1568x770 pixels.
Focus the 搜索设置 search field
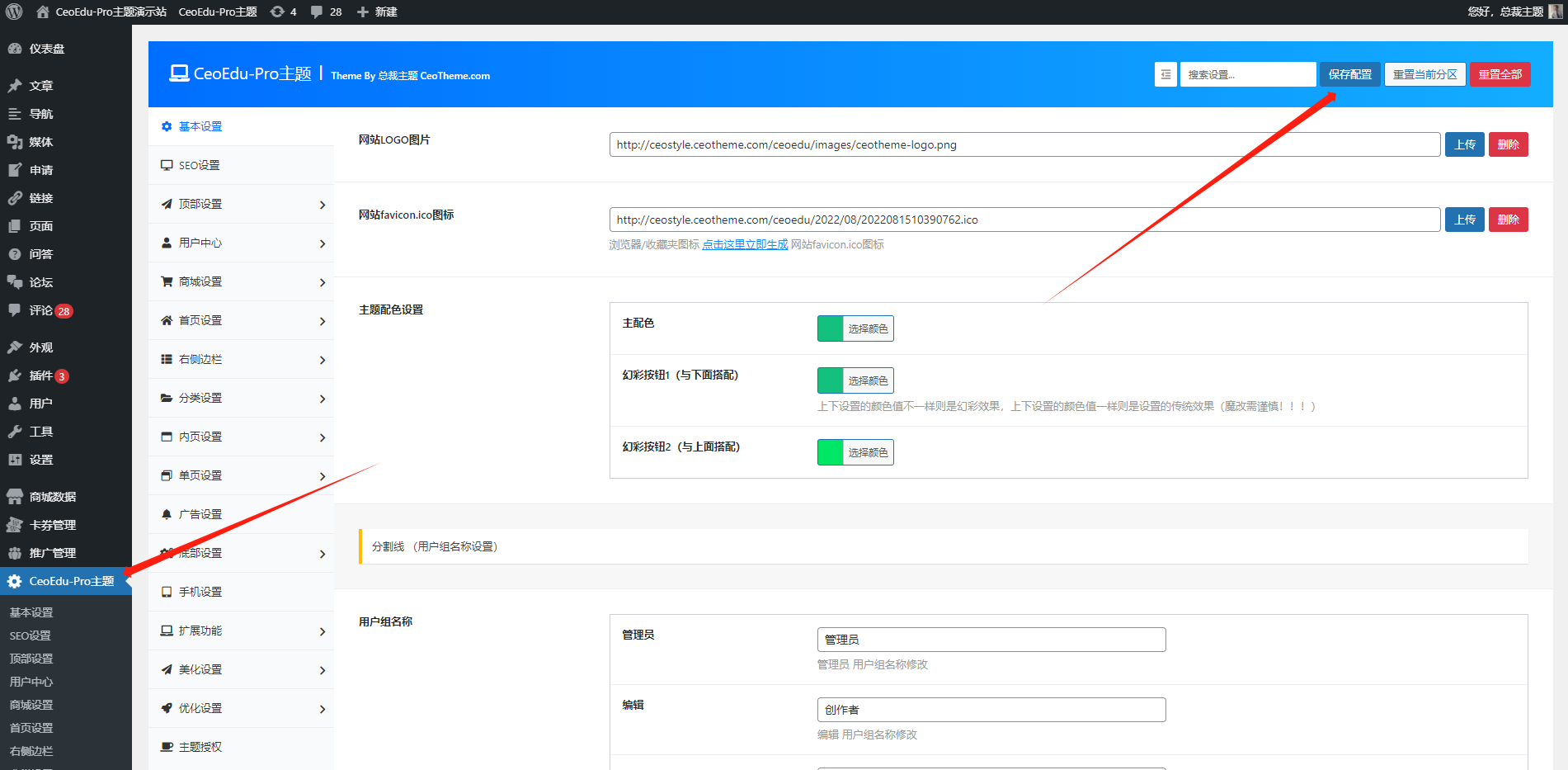coord(1248,74)
